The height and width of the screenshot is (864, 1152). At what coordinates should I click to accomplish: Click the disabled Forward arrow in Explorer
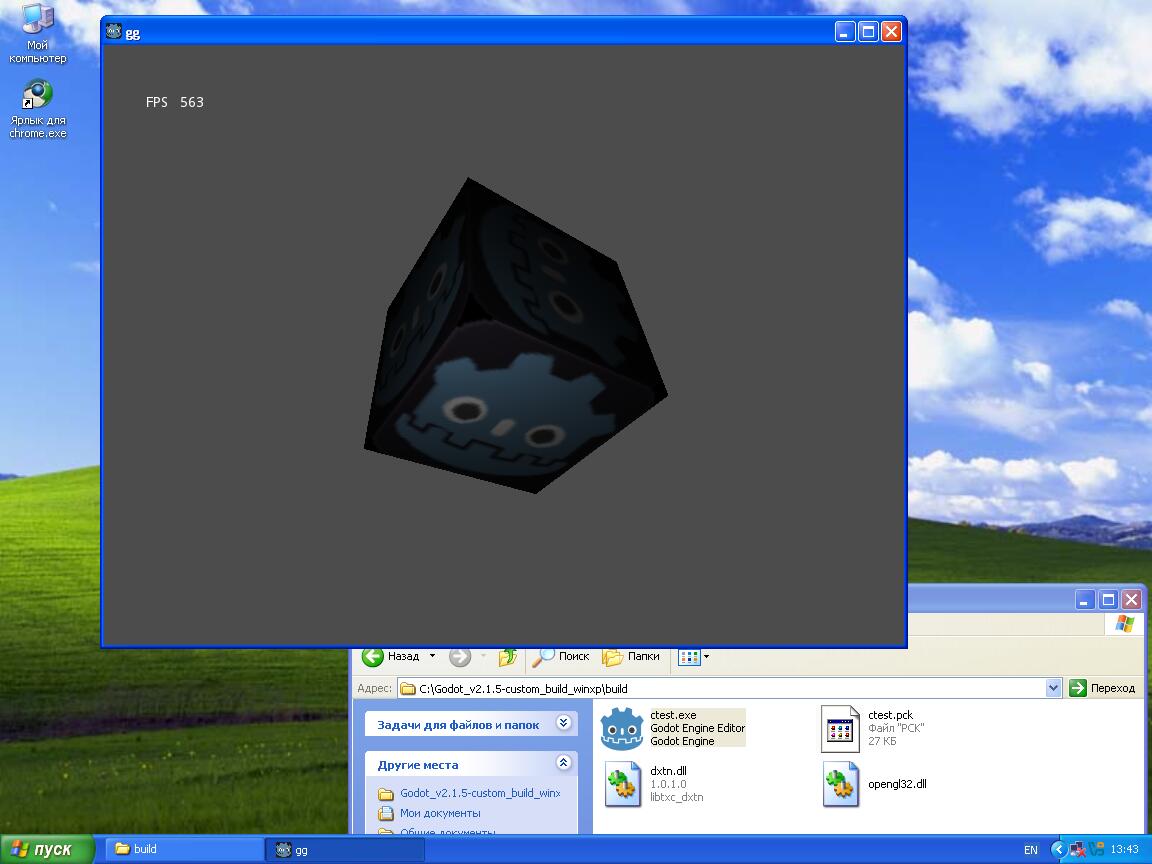[x=460, y=657]
